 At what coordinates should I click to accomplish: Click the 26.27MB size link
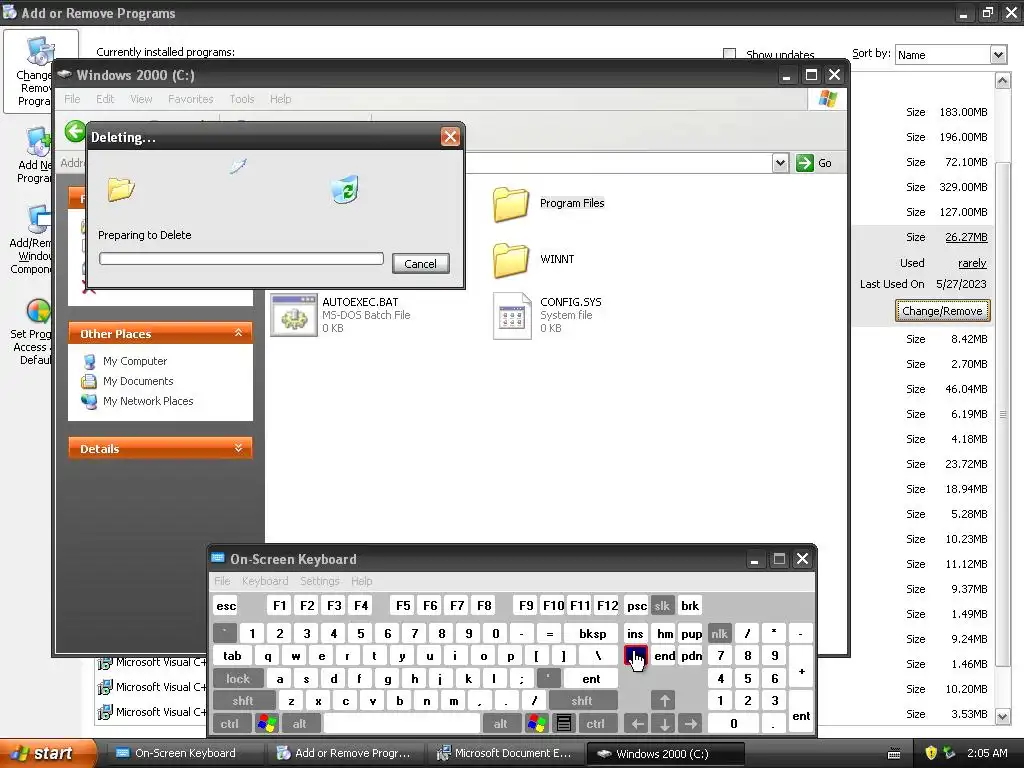[966, 237]
